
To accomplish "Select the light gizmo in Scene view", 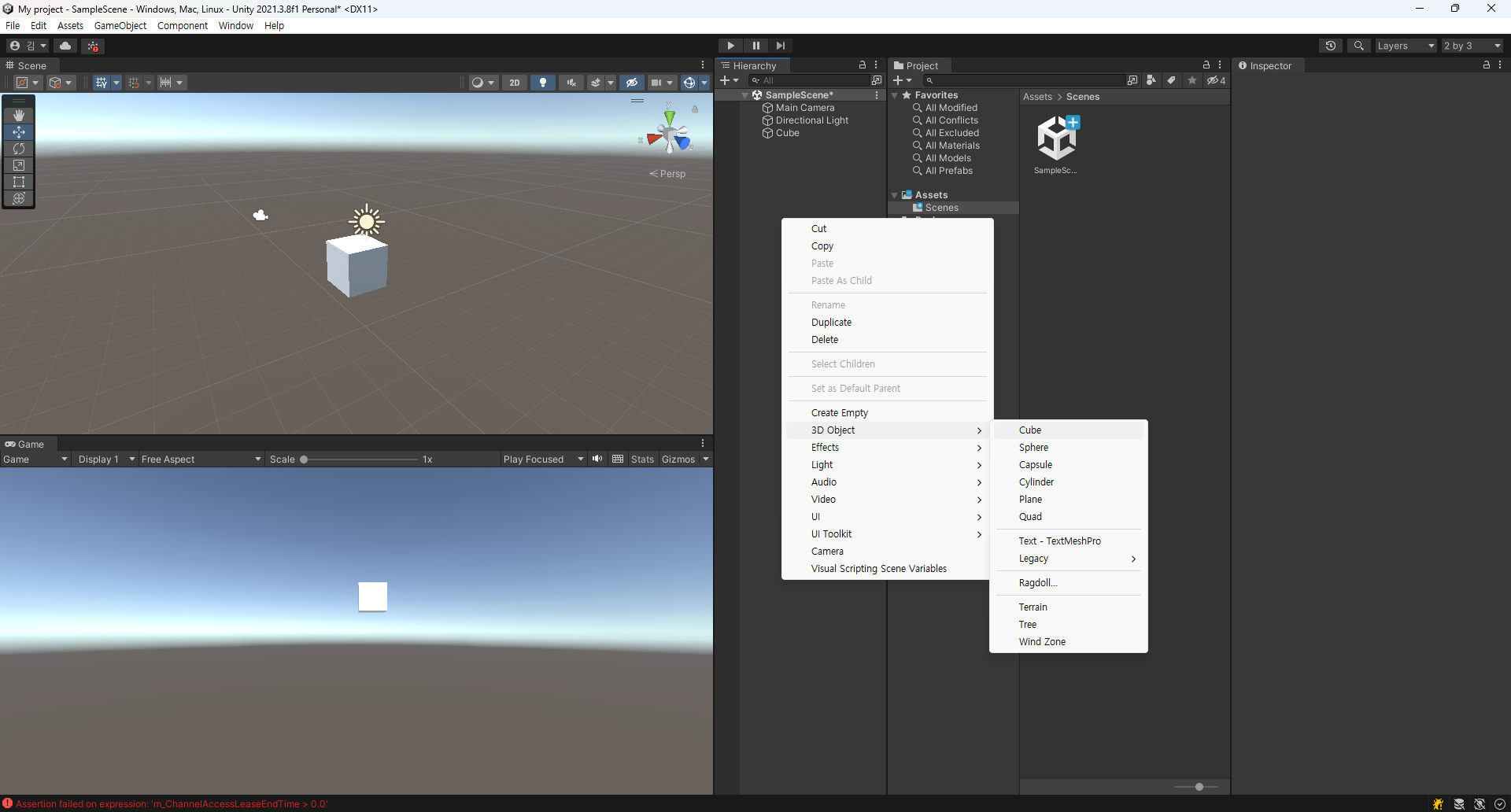I will [366, 222].
